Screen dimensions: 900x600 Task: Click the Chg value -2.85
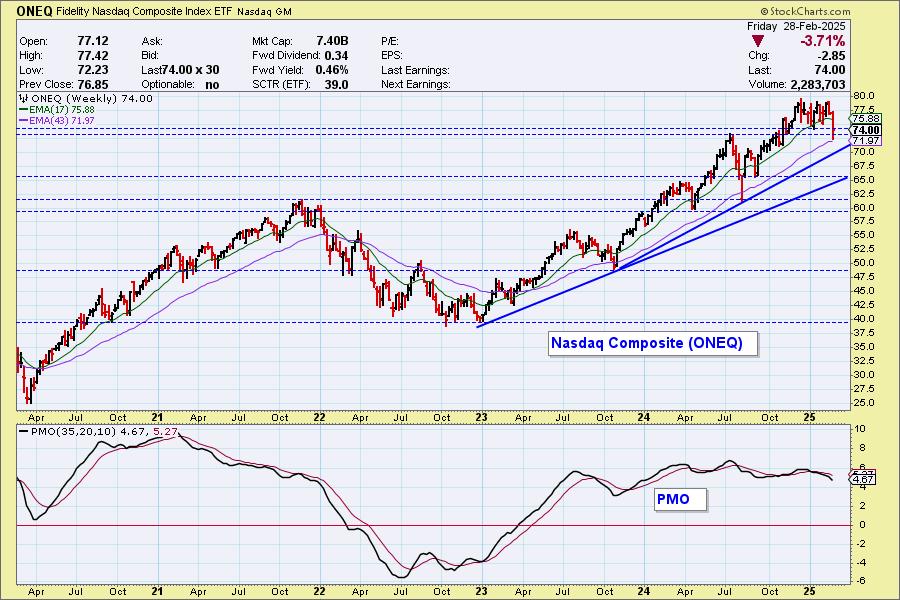click(x=830, y=56)
